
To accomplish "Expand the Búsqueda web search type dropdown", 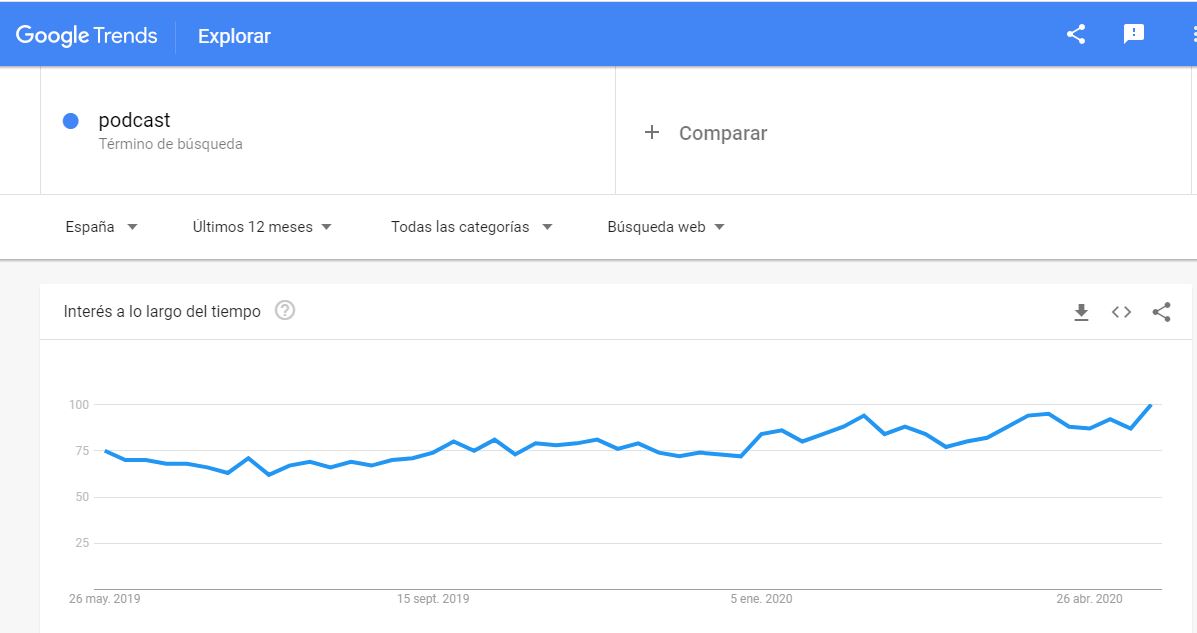I will tap(666, 227).
